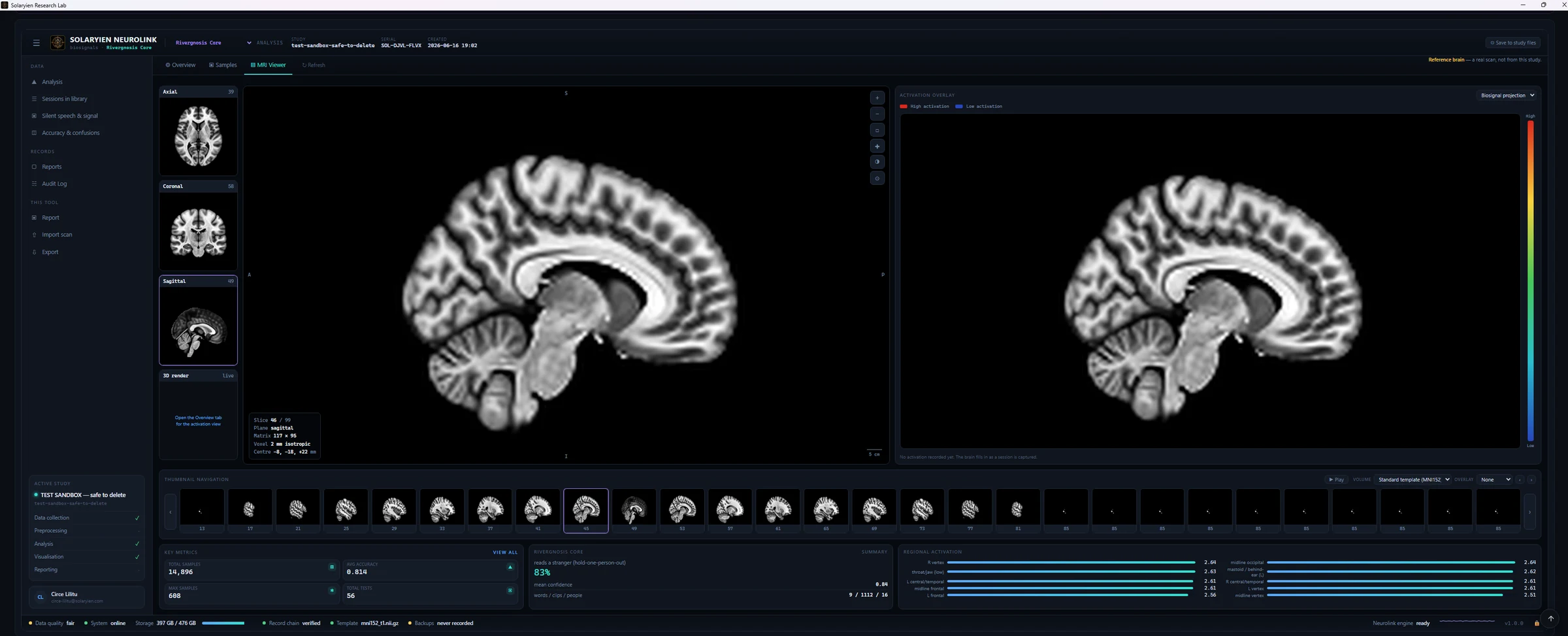The image size is (1568, 636).
Task: Select the Reporting step row
Action: point(86,570)
